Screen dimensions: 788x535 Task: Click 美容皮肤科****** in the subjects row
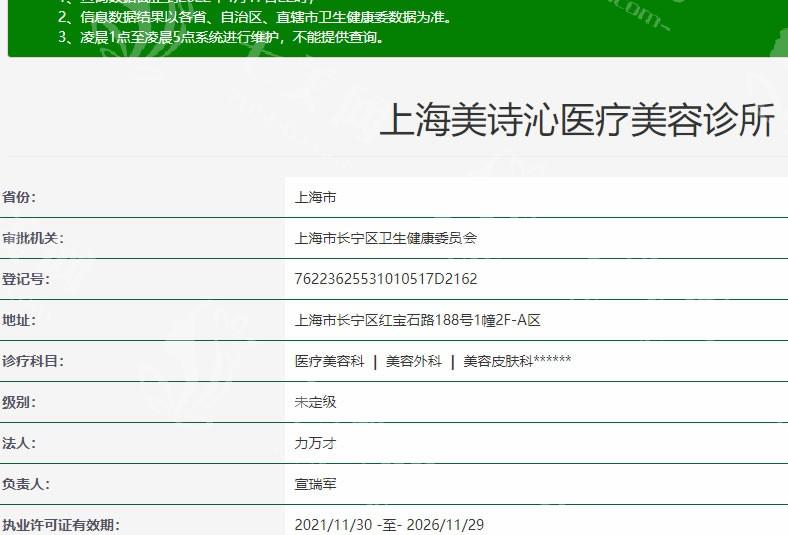pyautogui.click(x=517, y=361)
